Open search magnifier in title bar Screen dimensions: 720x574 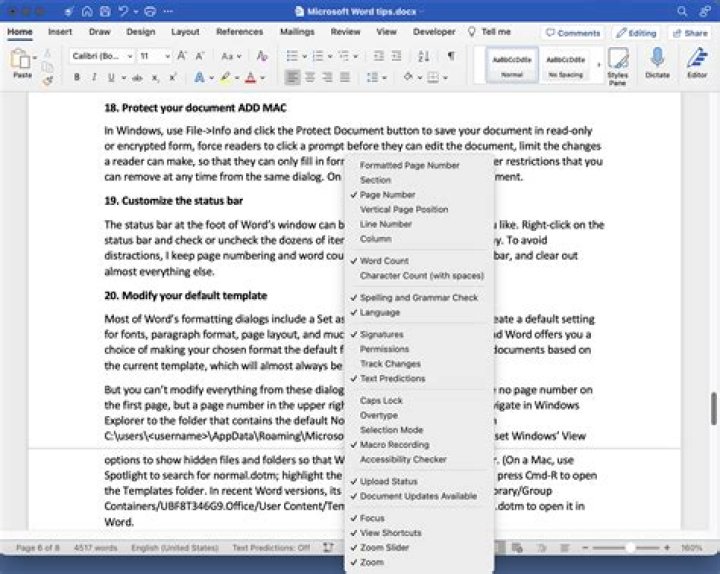pyautogui.click(x=682, y=11)
